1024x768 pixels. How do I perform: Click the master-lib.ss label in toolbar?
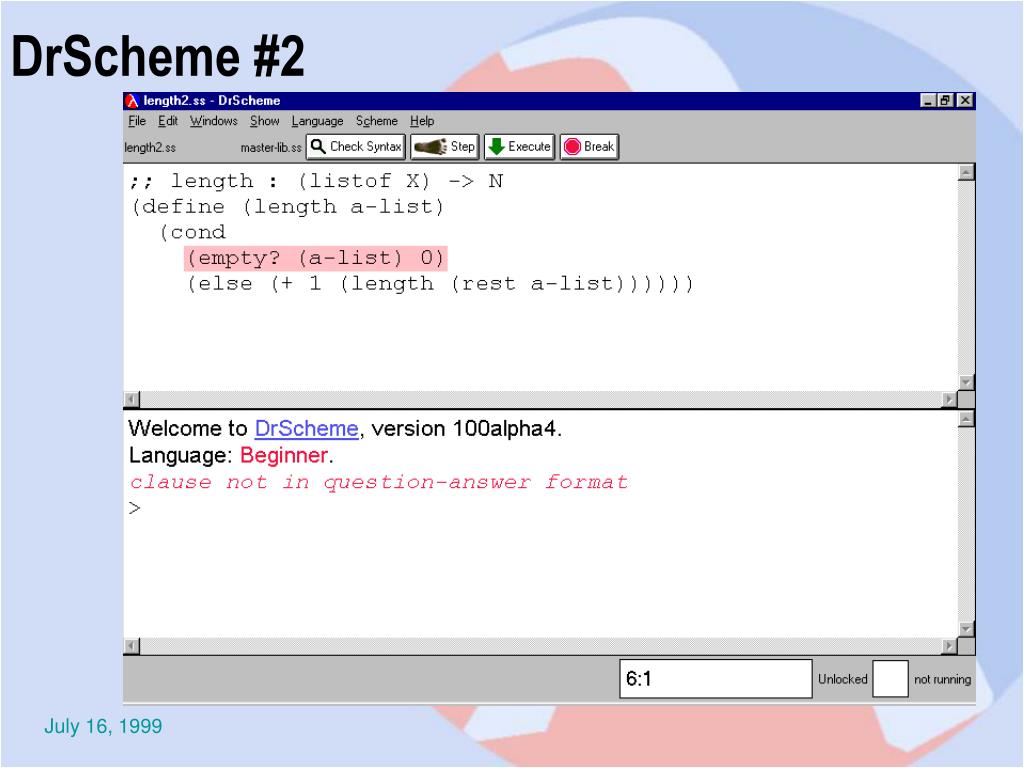tap(271, 148)
